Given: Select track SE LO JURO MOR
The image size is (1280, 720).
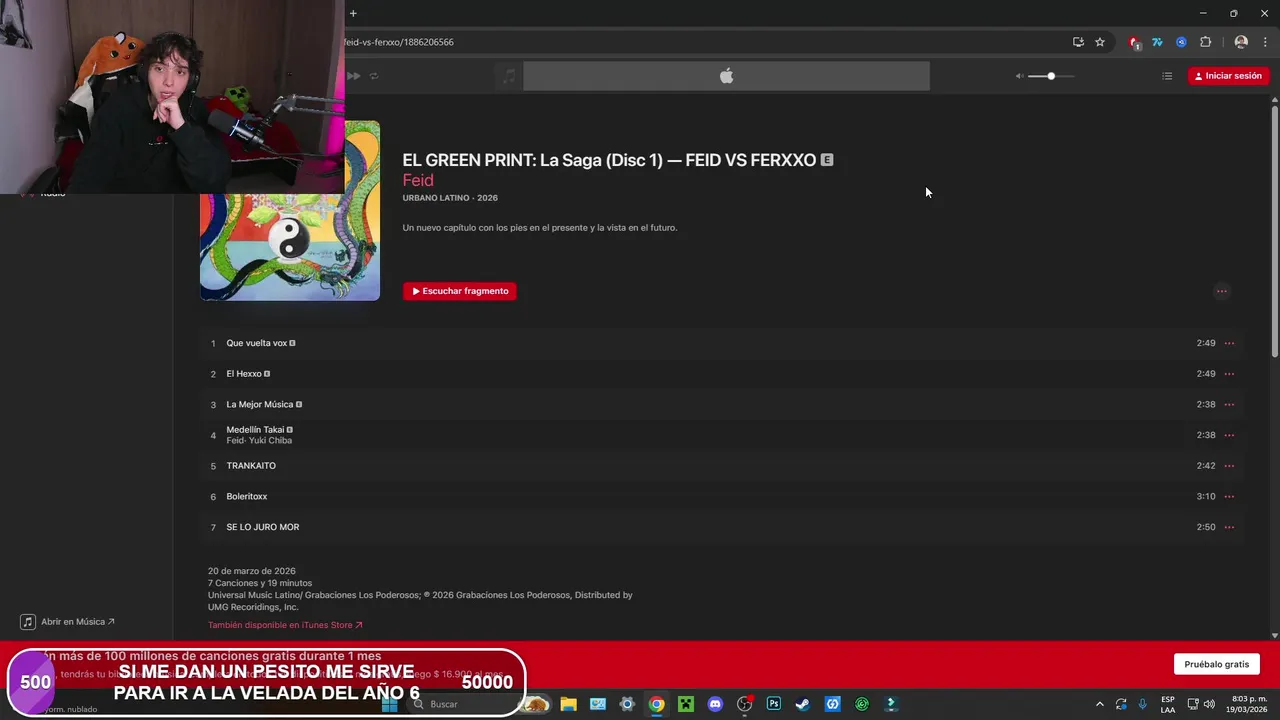Looking at the screenshot, I should click(720, 527).
